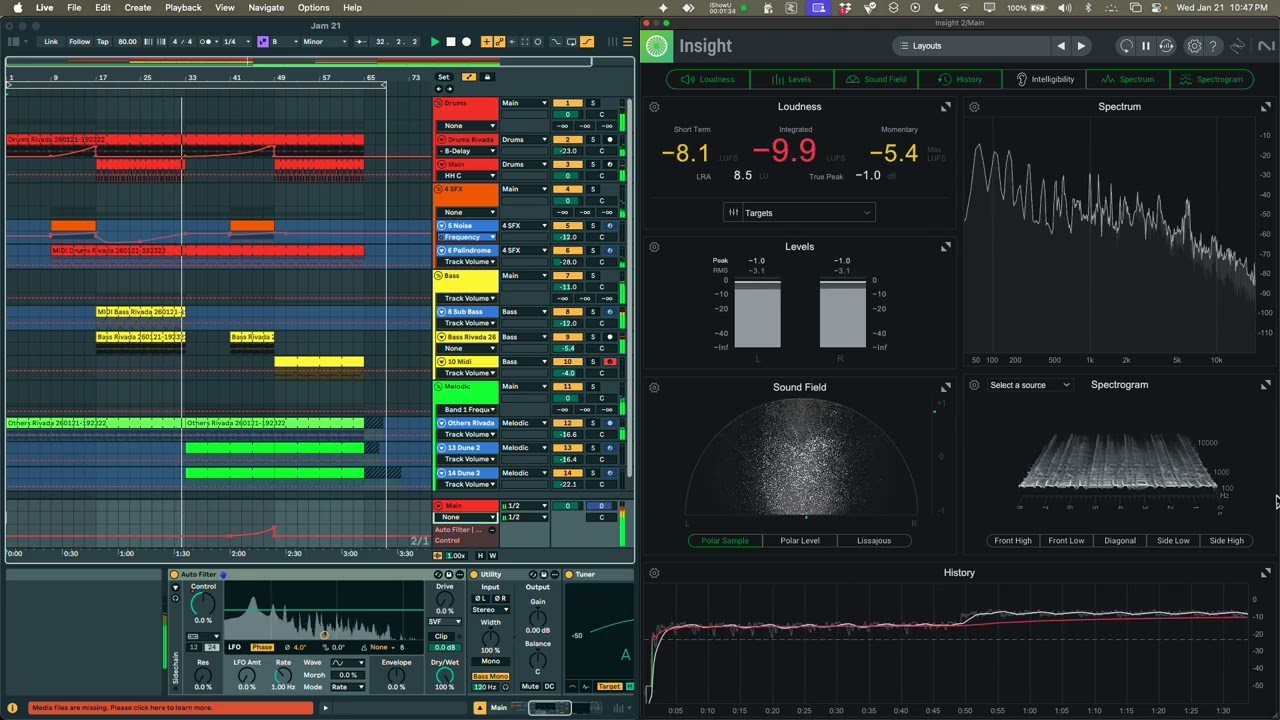Go to next layout arrow in Insight
The height and width of the screenshot is (720, 1280).
(x=1081, y=46)
